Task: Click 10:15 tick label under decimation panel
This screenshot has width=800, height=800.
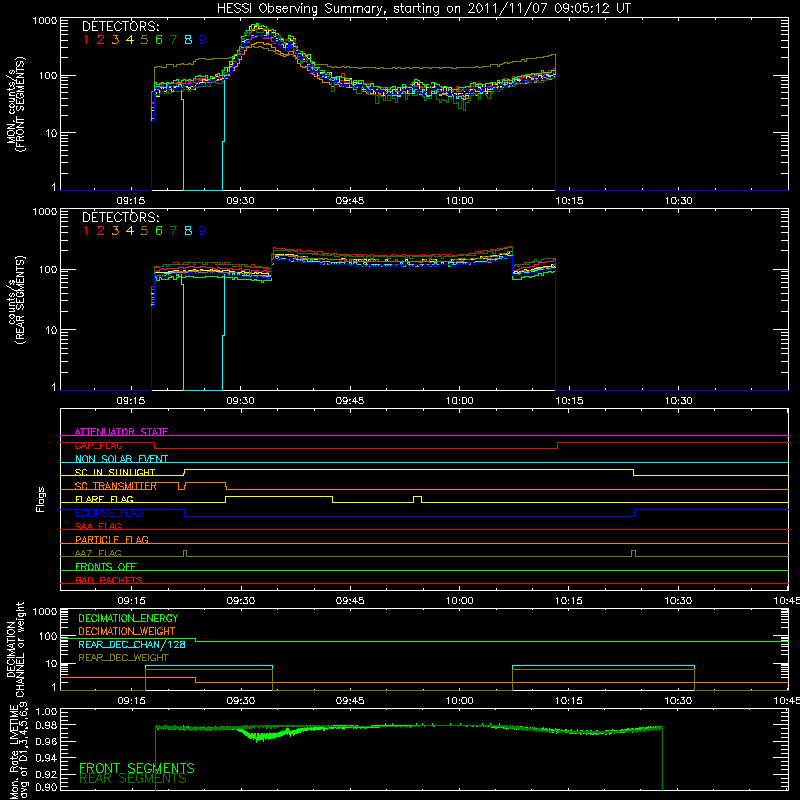Action: 569,701
